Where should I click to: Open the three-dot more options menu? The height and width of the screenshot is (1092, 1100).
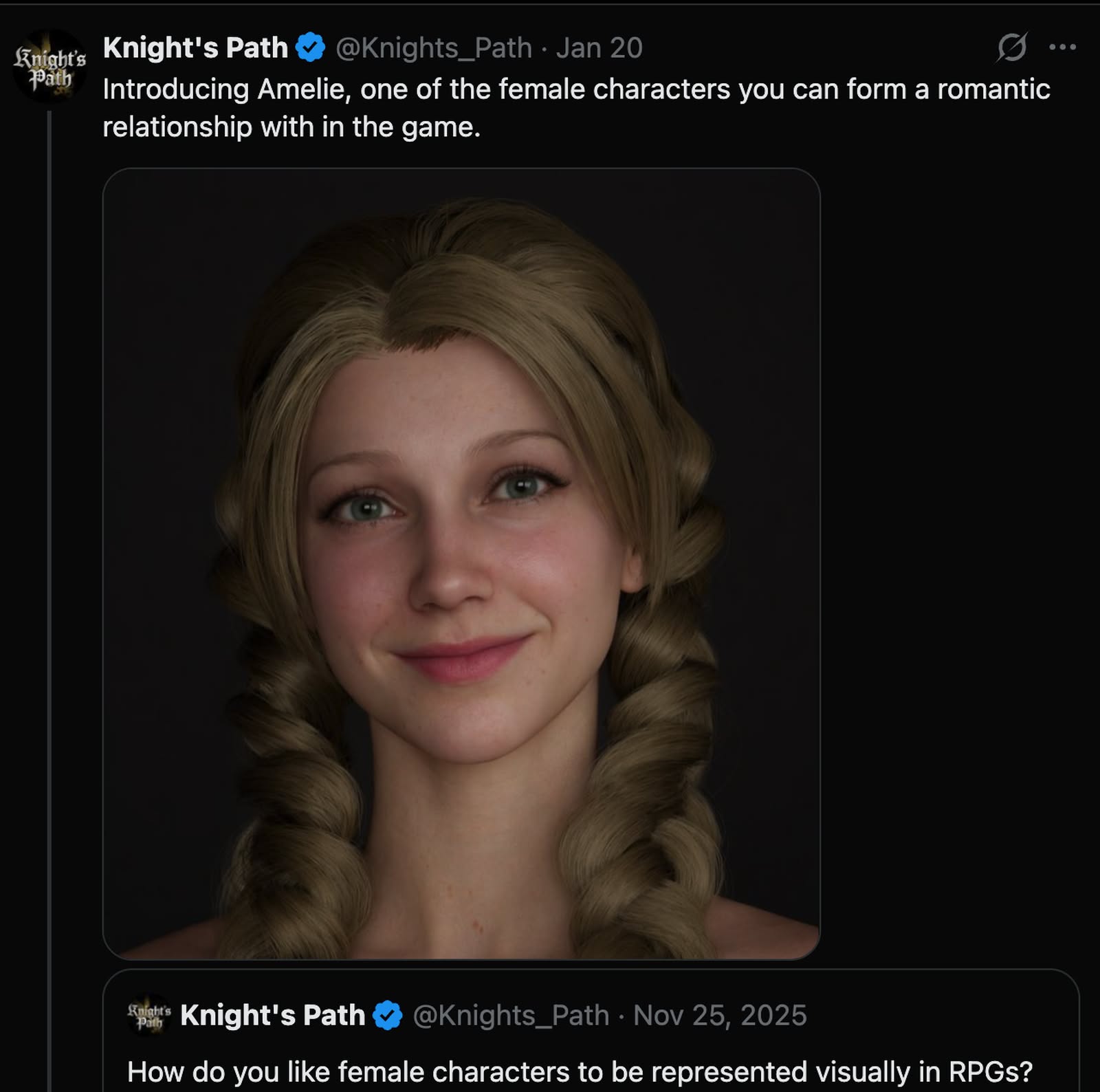pyautogui.click(x=1062, y=47)
